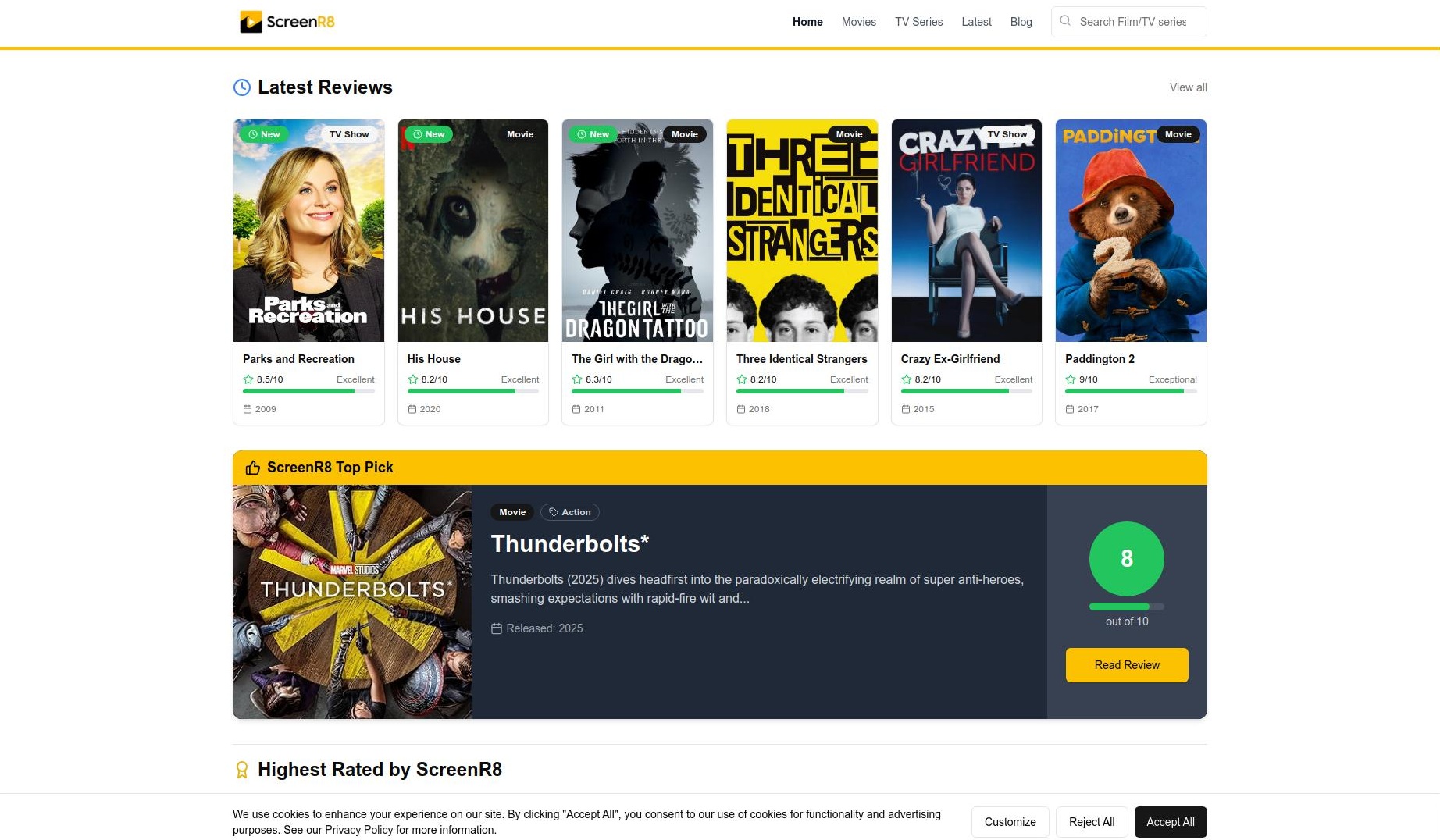Click Movie badge on Paddington 2 poster
The height and width of the screenshot is (840, 1440).
[x=1178, y=134]
